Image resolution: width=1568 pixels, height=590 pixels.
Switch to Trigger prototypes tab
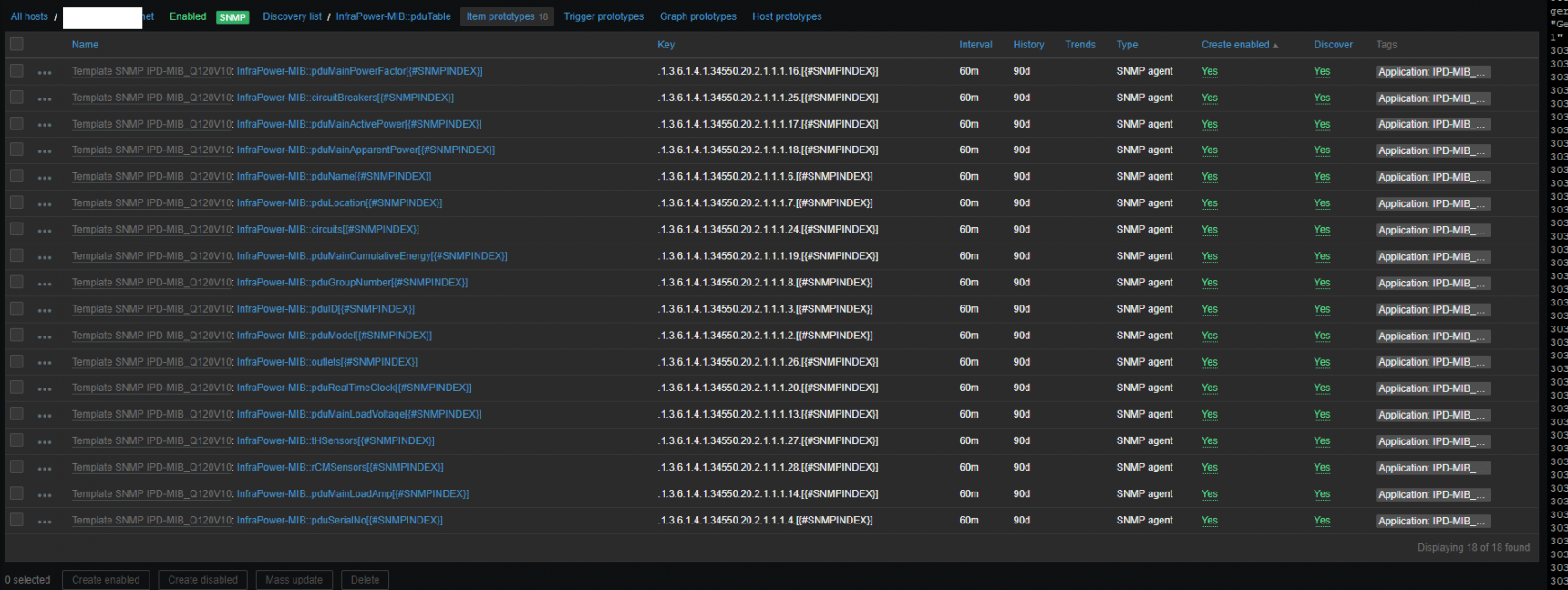point(603,16)
